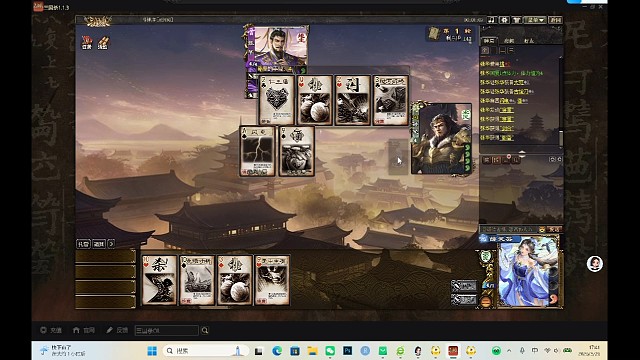Image resolution: width=640 pixels, height=360 pixels.
Task: Click the top-right button beside the 菜单 dropdown
Action: (556, 20)
